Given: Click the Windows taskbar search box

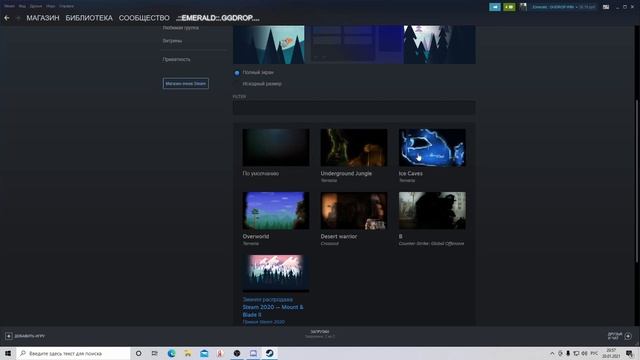Looking at the screenshot, I should (73, 353).
